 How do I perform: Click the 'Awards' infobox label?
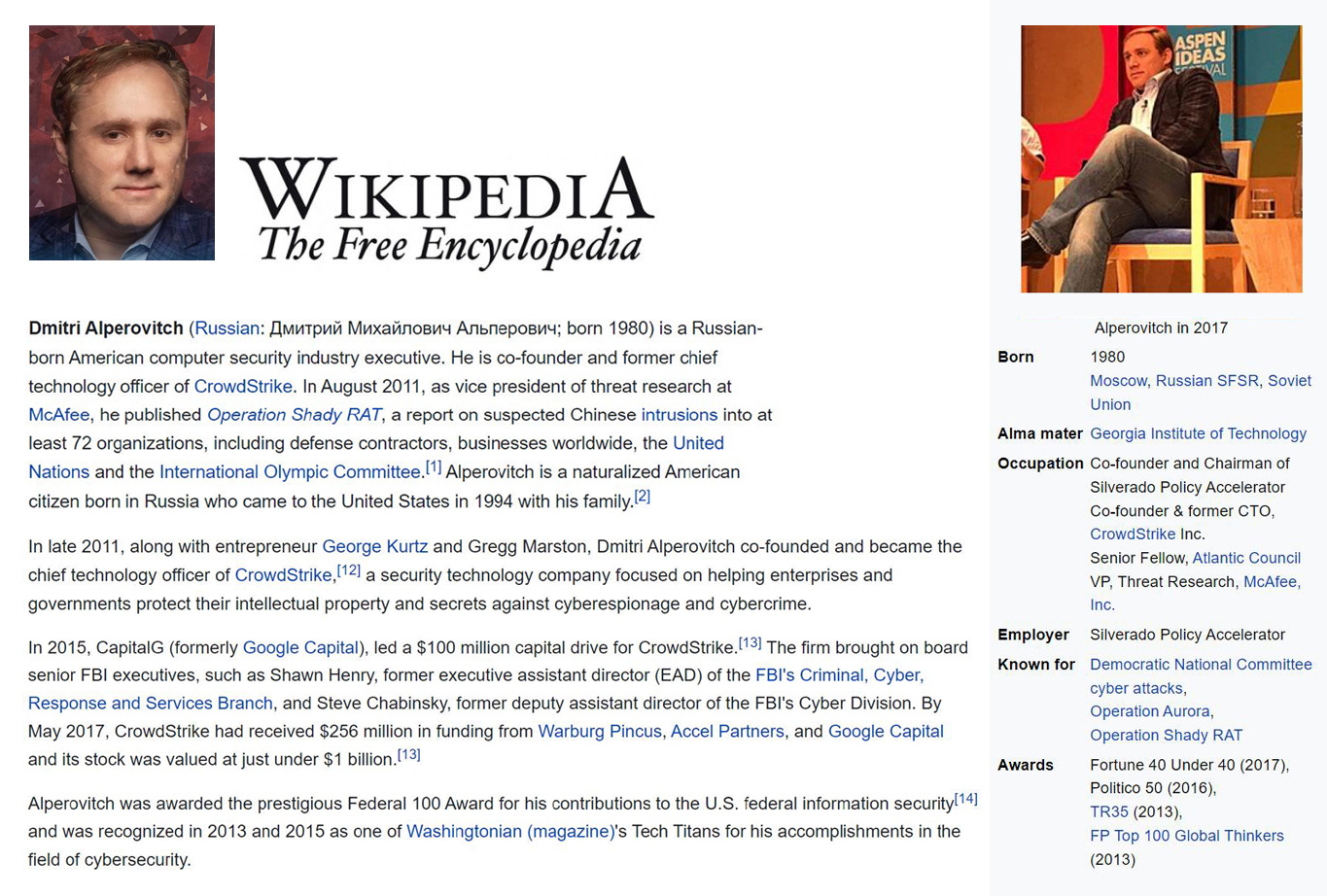point(1026,765)
